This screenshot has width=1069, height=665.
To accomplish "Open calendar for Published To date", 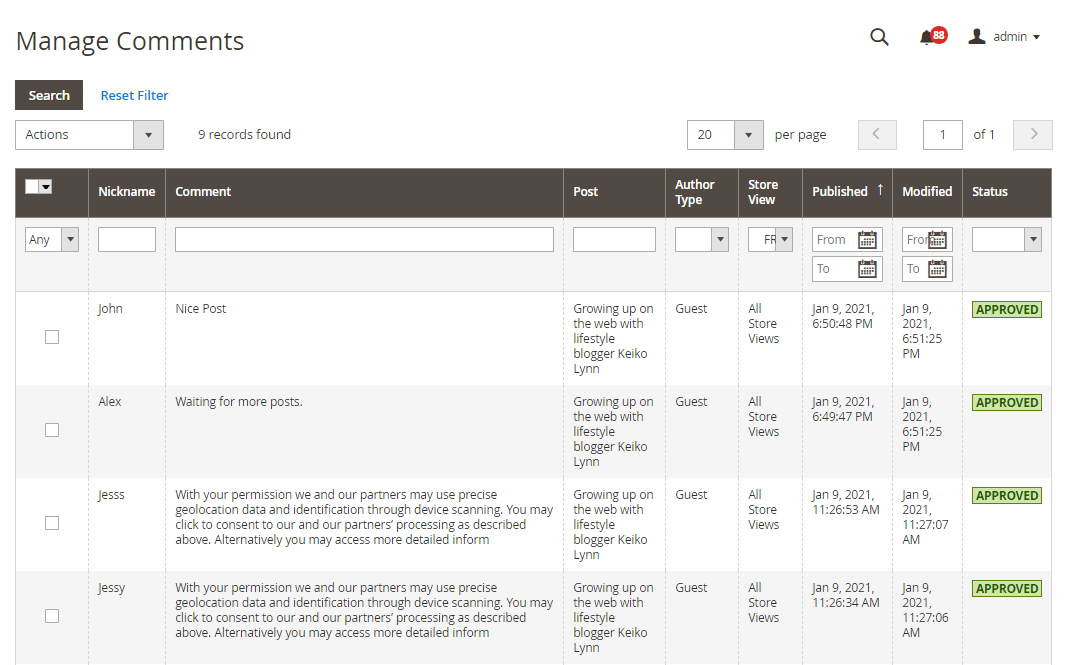I will point(867,269).
